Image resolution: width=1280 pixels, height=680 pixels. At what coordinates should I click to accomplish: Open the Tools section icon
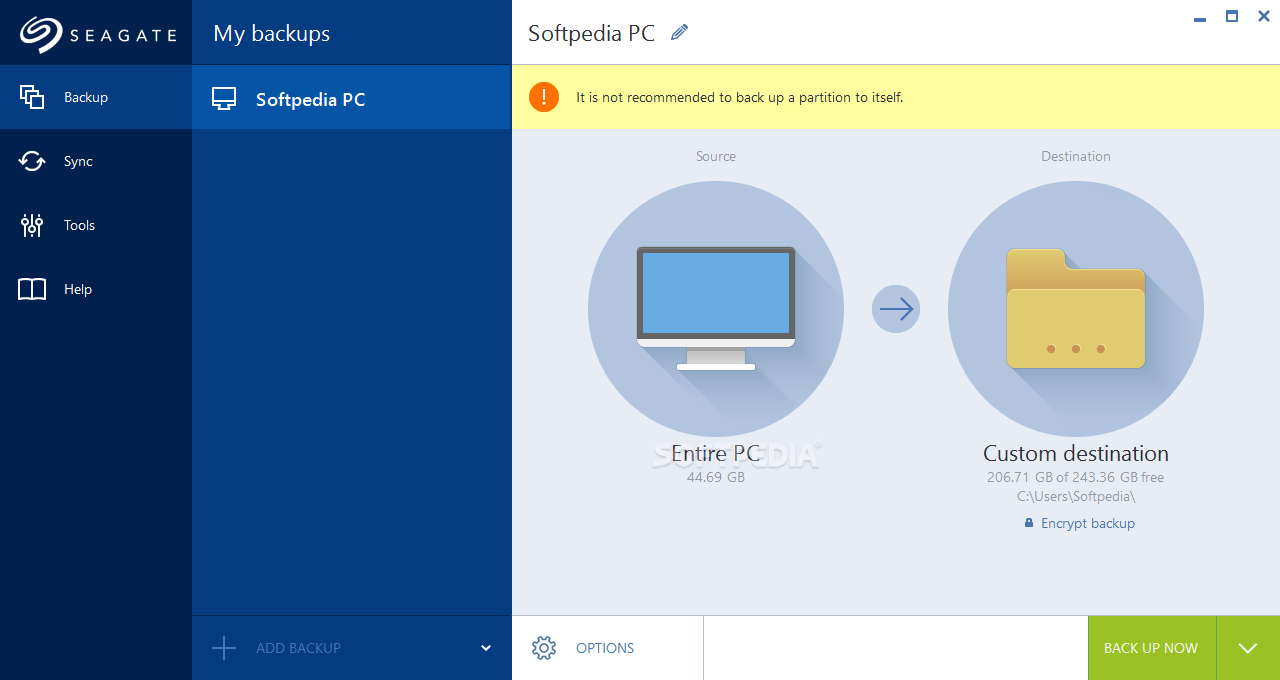click(x=31, y=224)
